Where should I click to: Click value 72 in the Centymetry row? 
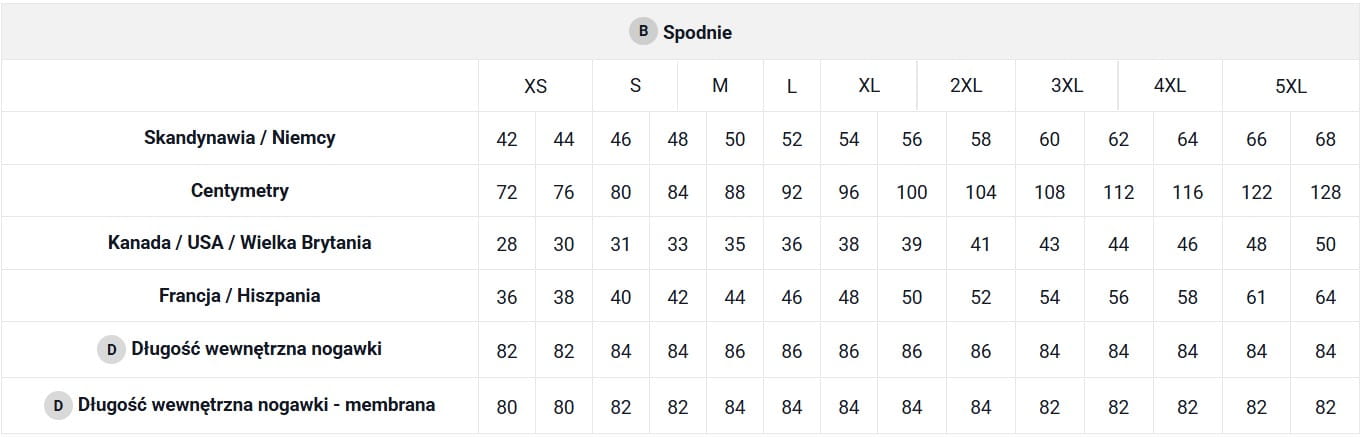(507, 192)
